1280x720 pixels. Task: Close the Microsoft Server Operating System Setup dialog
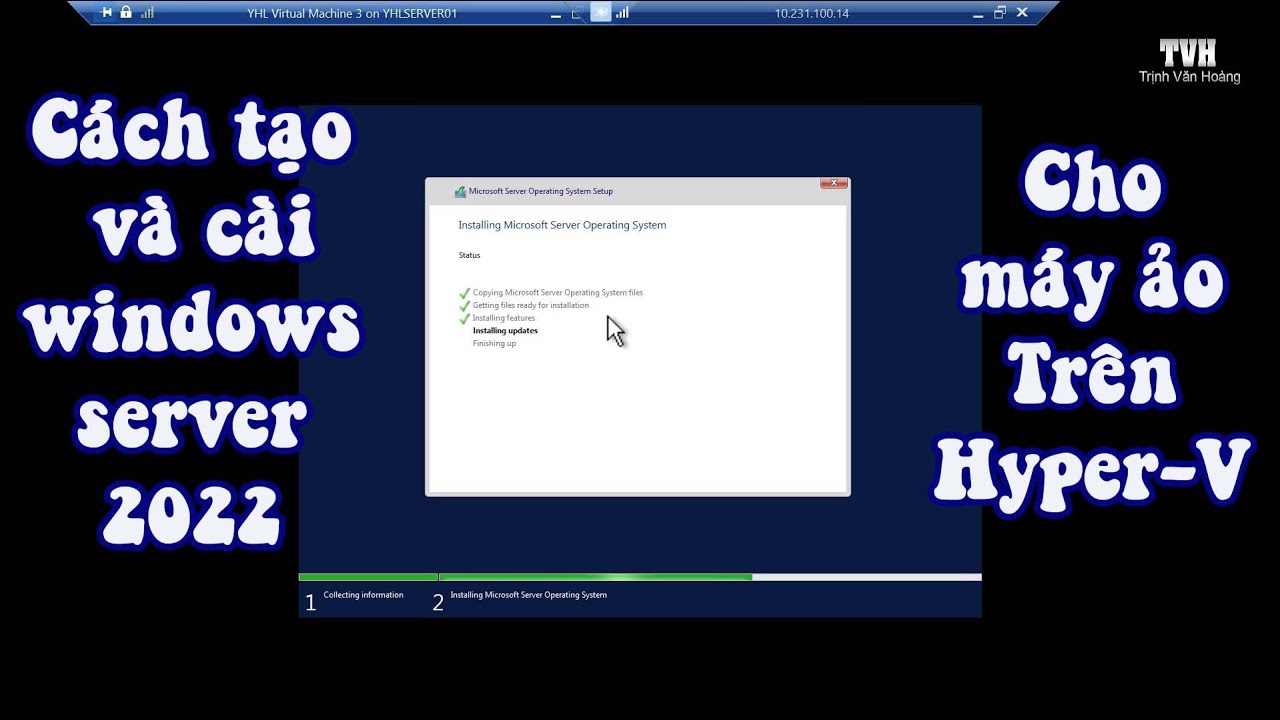coord(834,183)
